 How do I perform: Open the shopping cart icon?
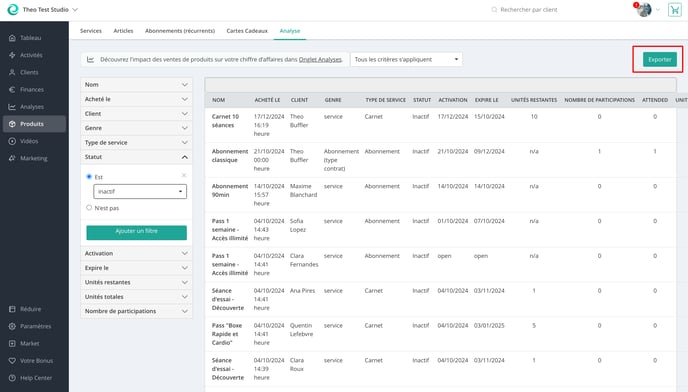pos(674,10)
